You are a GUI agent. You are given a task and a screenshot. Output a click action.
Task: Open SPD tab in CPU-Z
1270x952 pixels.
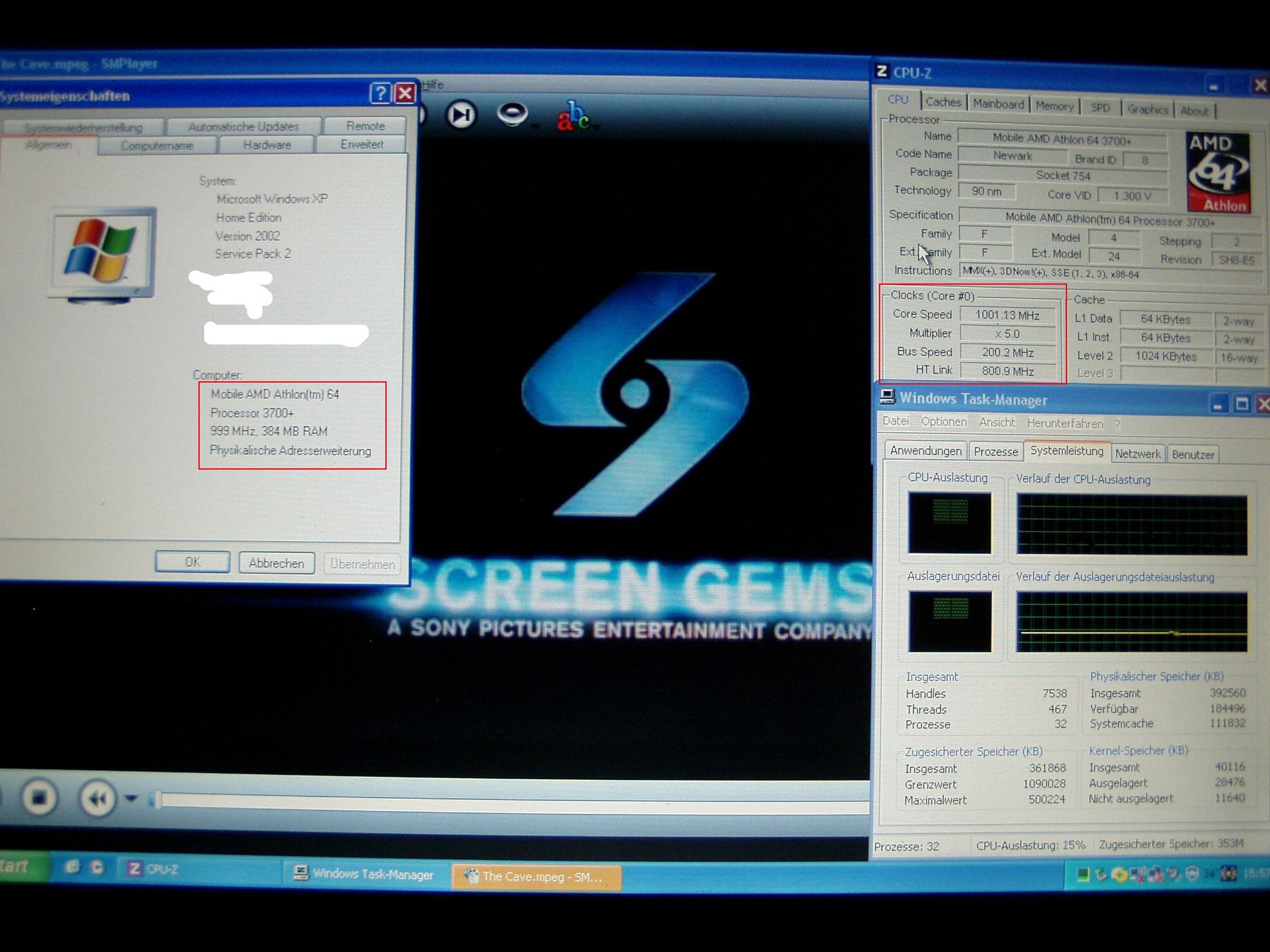tap(1100, 107)
